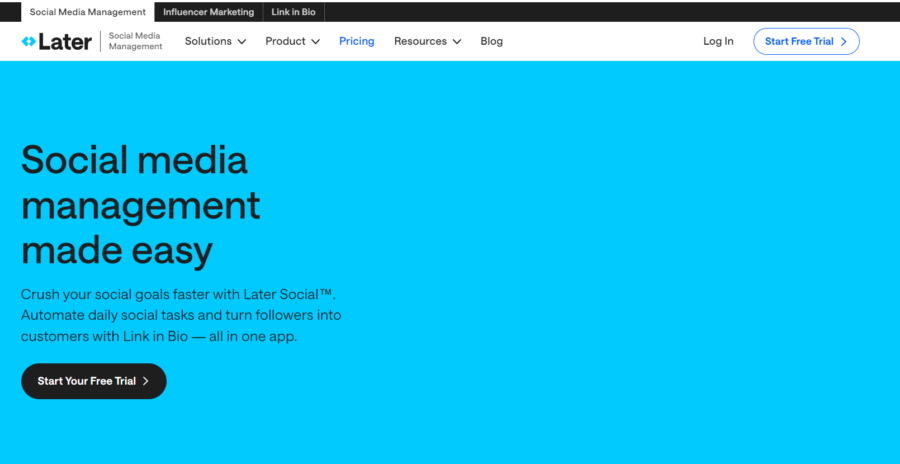The width and height of the screenshot is (900, 464).
Task: Click arrow icon in black Start Your Free Trial
Action: [x=146, y=381]
